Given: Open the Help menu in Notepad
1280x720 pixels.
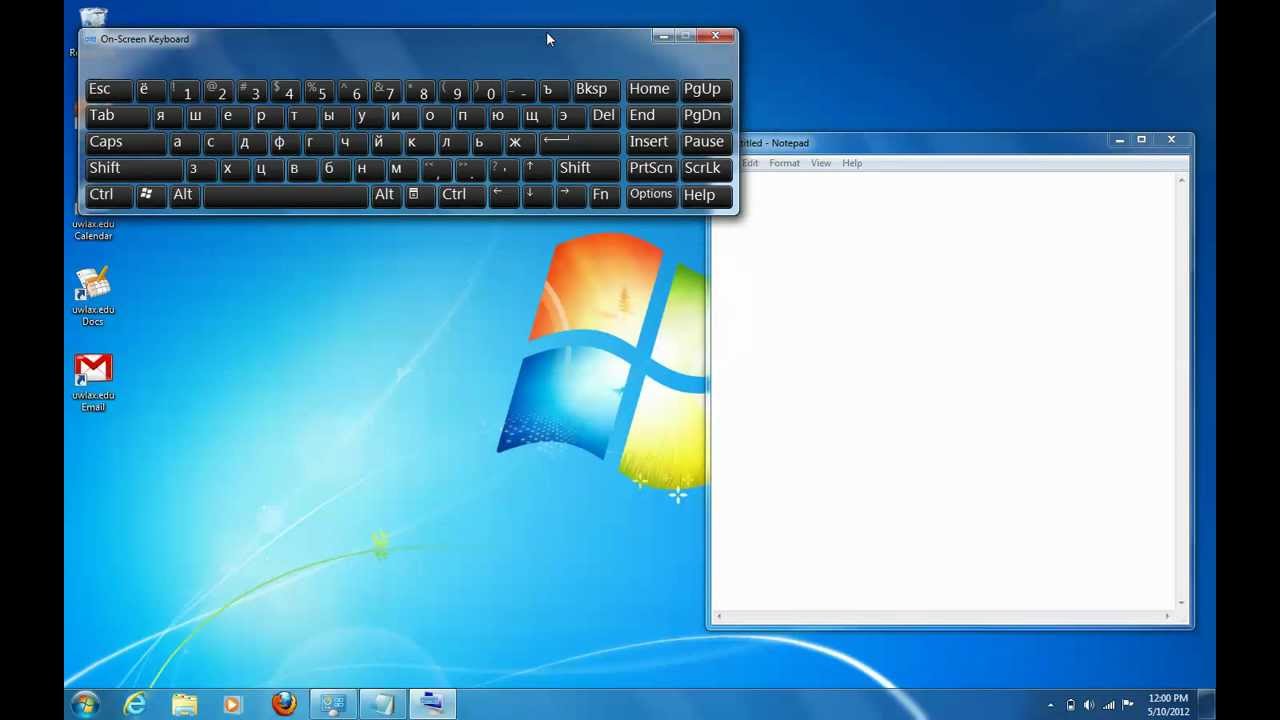Looking at the screenshot, I should [852, 163].
